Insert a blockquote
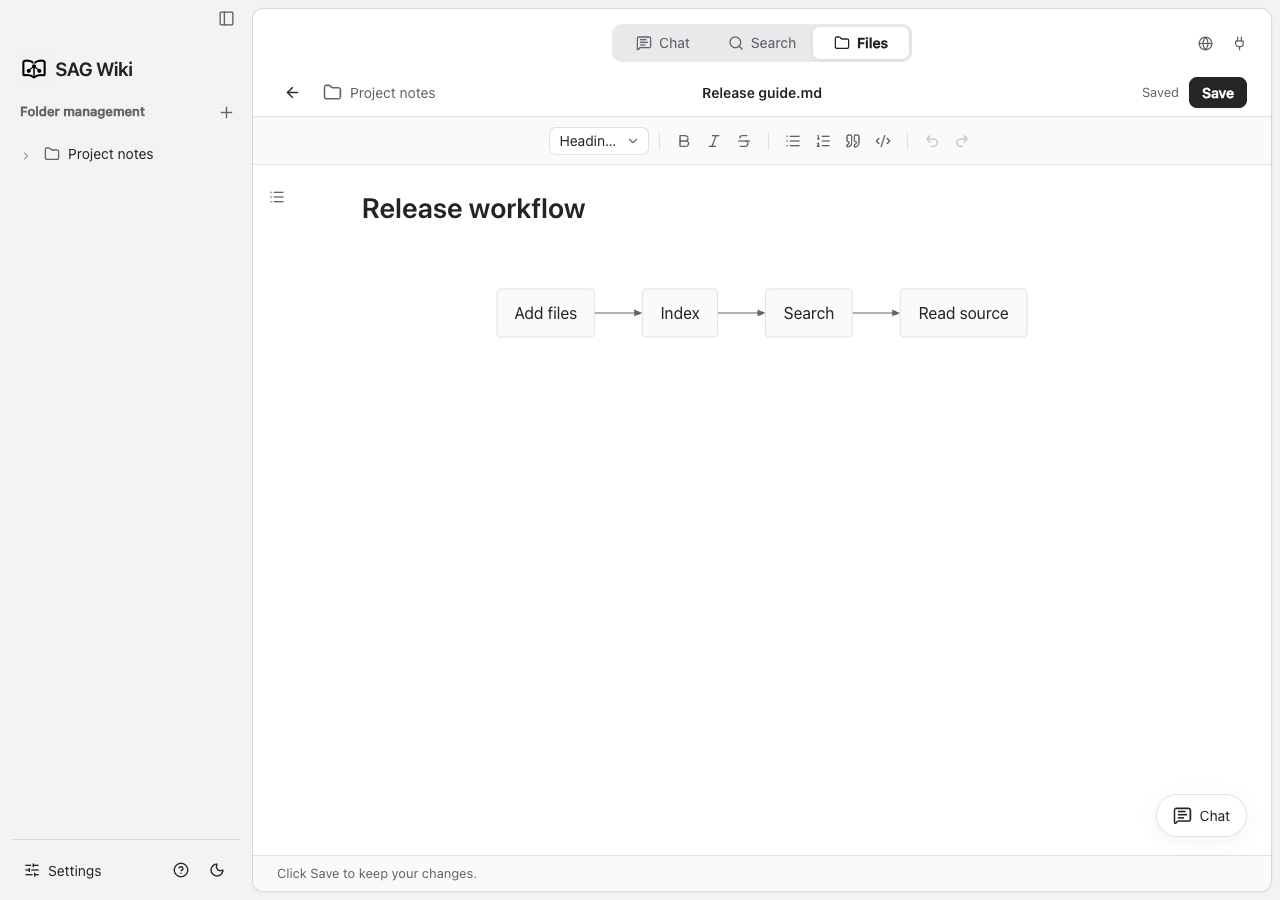Screen dimensions: 1280x900 coord(853,141)
